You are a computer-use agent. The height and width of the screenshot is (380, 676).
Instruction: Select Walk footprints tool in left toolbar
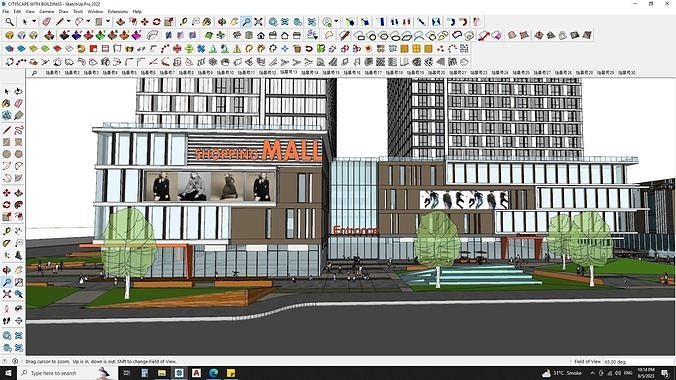tap(6, 321)
